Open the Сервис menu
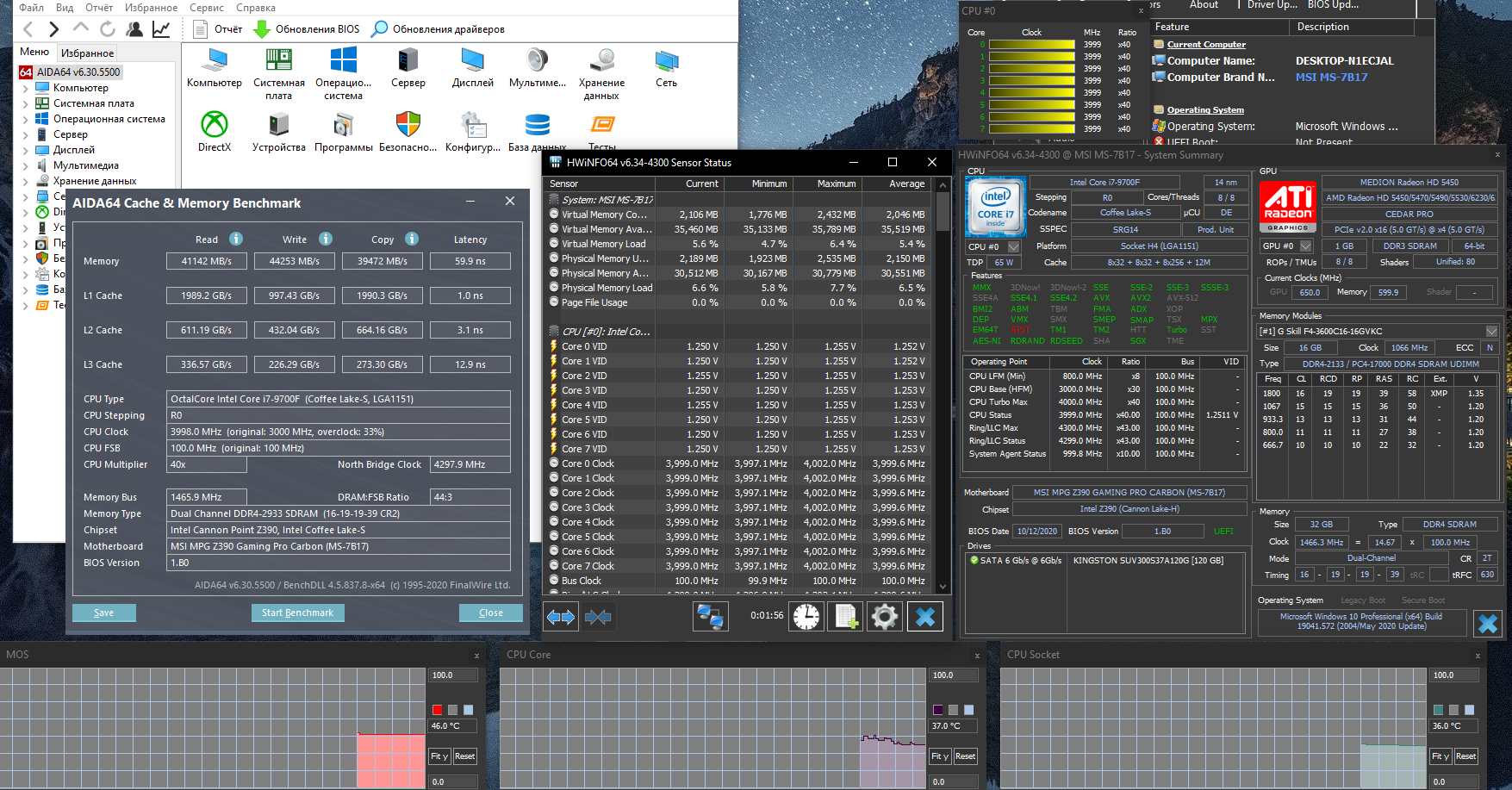This screenshot has height=790, width=1512. (207, 8)
